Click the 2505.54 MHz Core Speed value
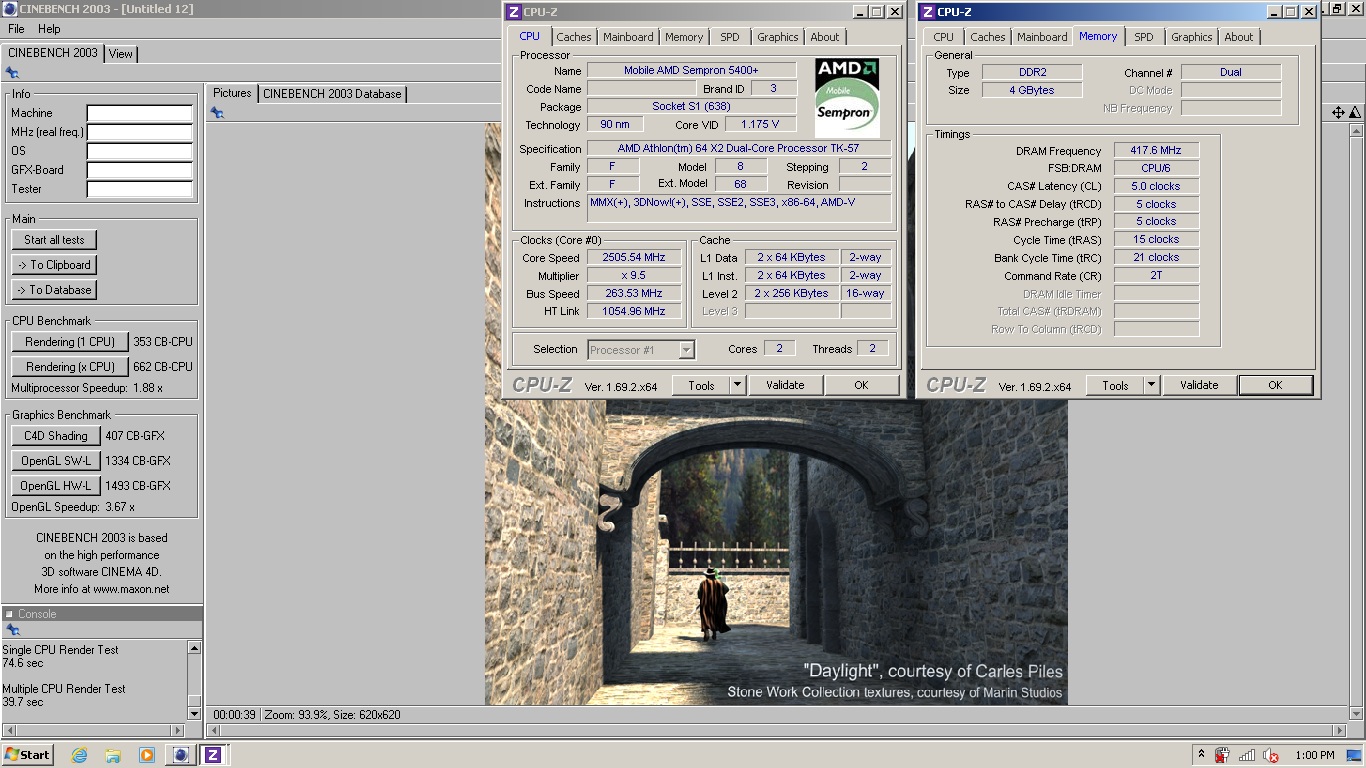The width and height of the screenshot is (1366, 768). pos(634,257)
